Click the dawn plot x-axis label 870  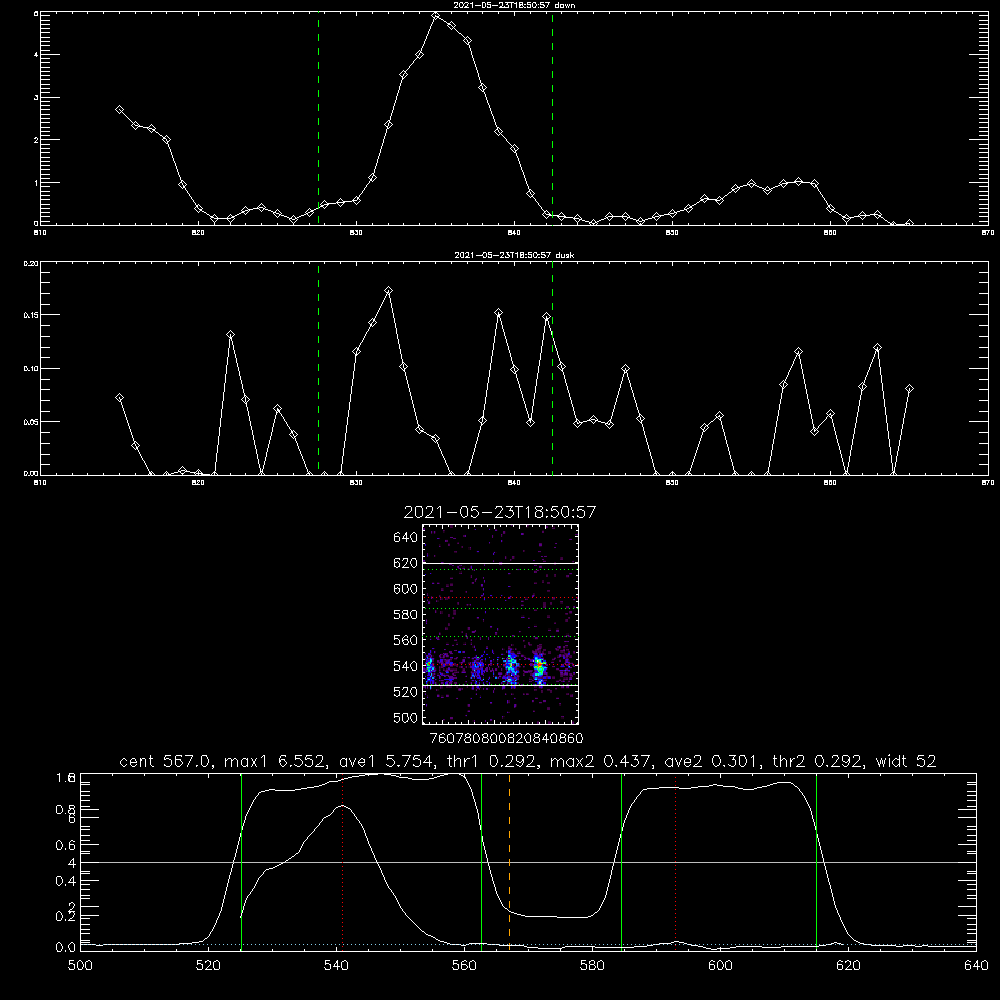[x=987, y=233]
